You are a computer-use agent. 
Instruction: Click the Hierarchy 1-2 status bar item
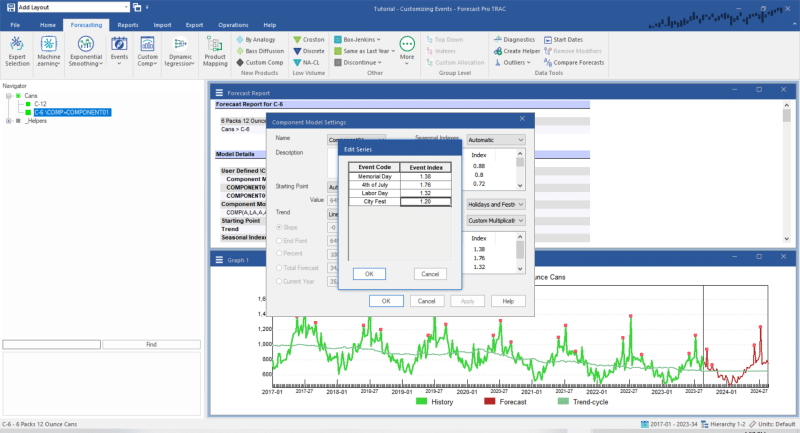point(723,424)
